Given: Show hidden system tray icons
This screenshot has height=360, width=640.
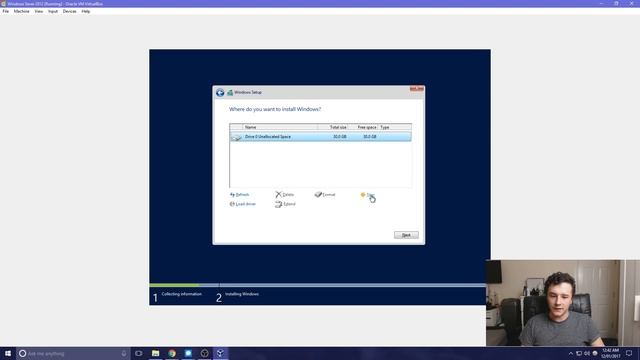Looking at the screenshot, I should coord(571,353).
